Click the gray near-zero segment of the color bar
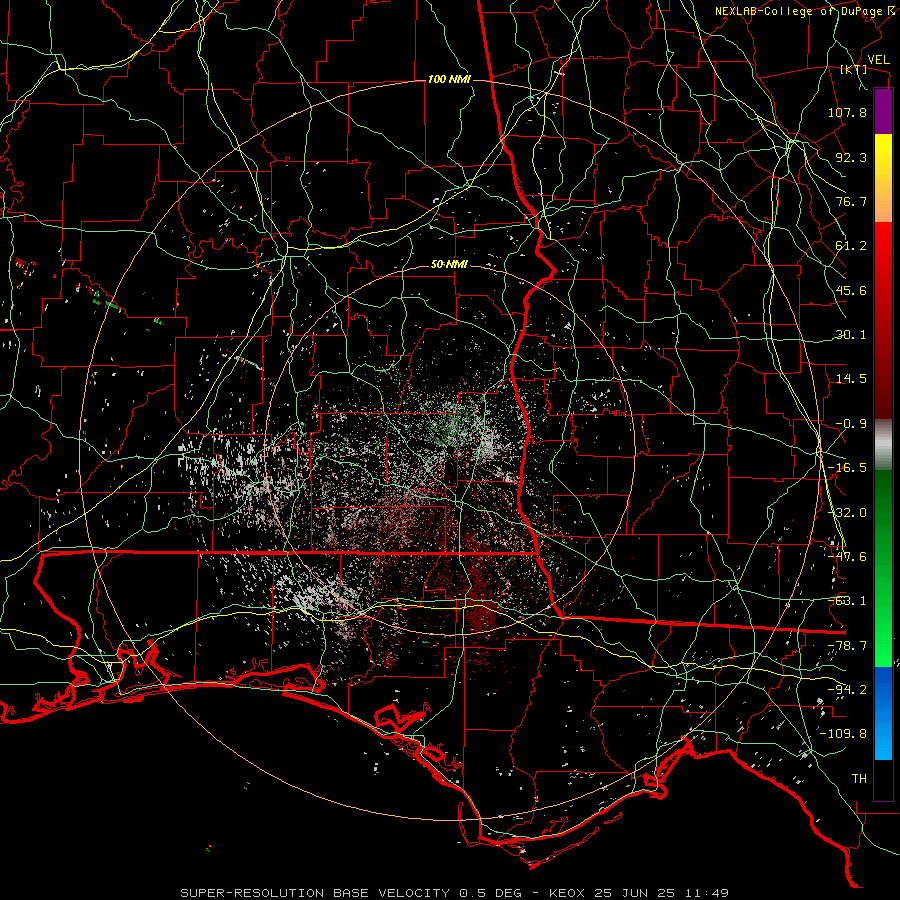Screen dimensions: 900x900 click(883, 445)
